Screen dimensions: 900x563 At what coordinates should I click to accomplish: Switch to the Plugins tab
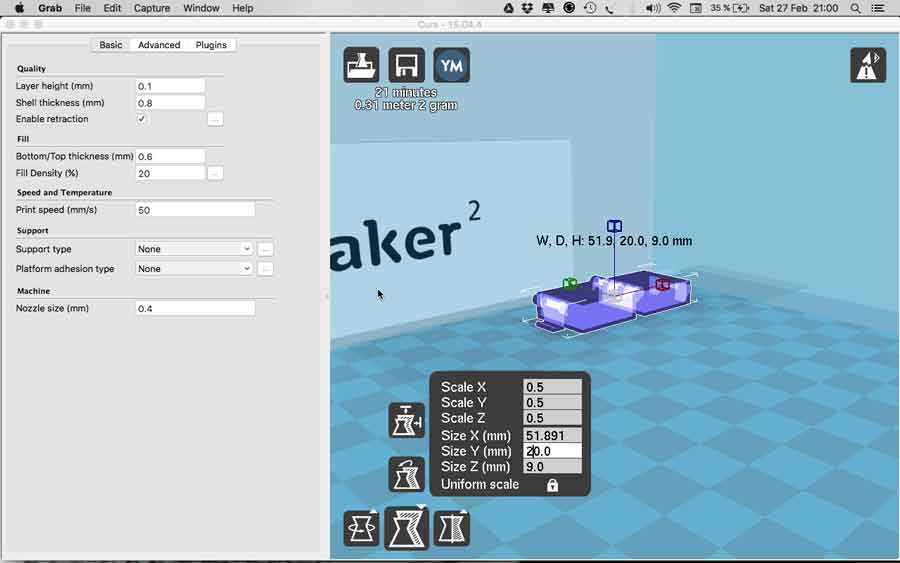211,45
